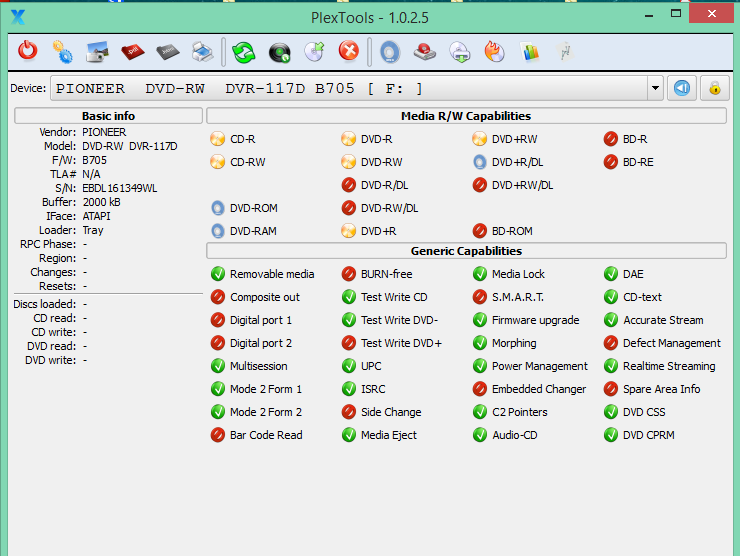Select the Power Management label
The width and height of the screenshot is (740, 556).
(x=540, y=366)
